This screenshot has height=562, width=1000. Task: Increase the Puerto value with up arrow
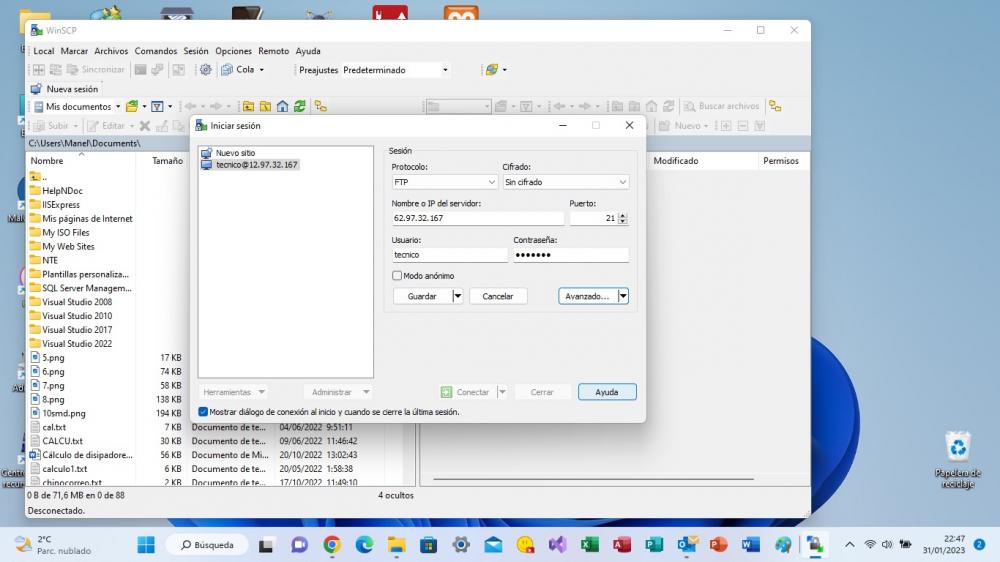point(623,215)
